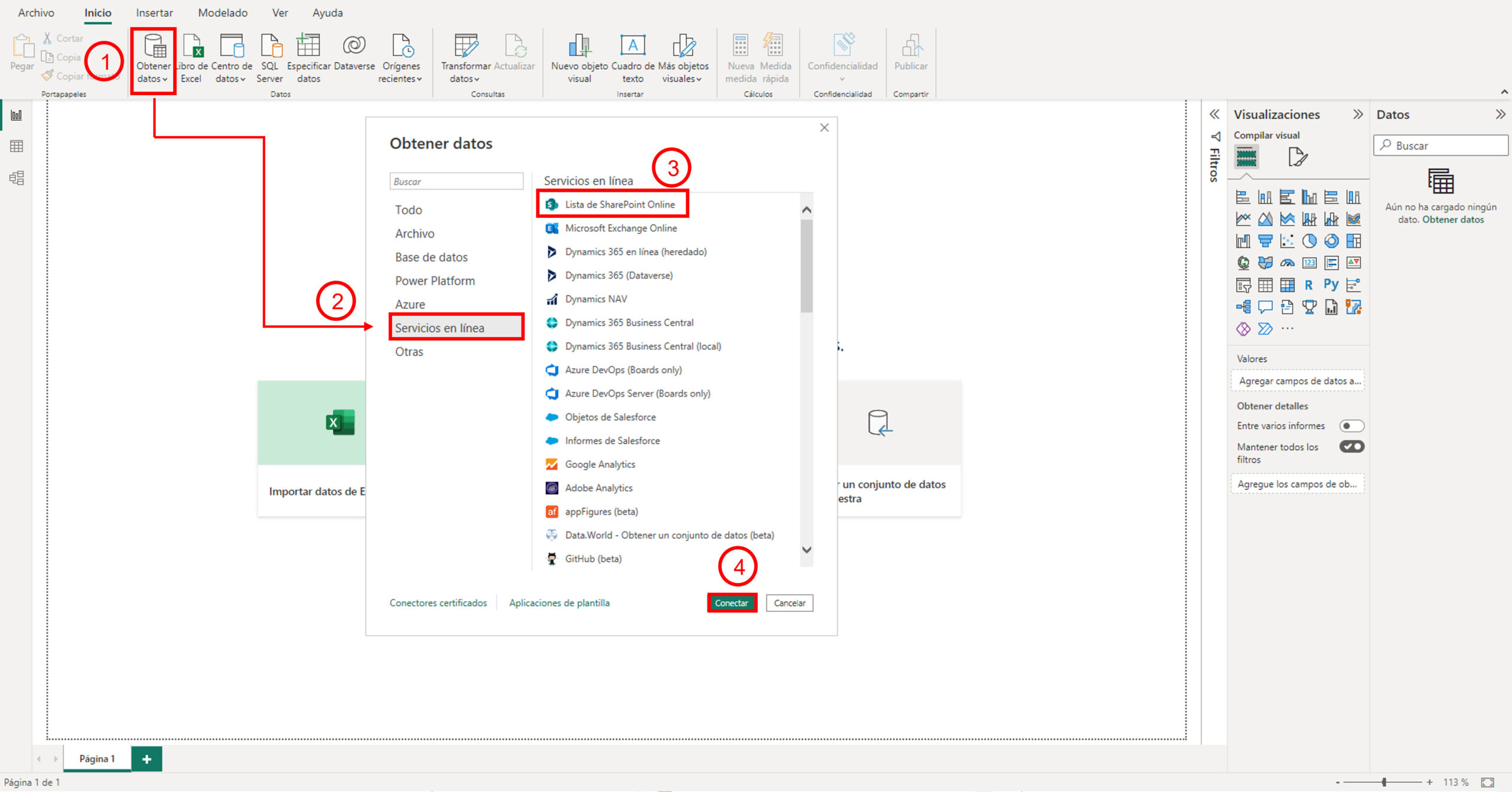Select the Power Apps visual icon
This screenshot has width=1512, height=792.
coord(1243,329)
